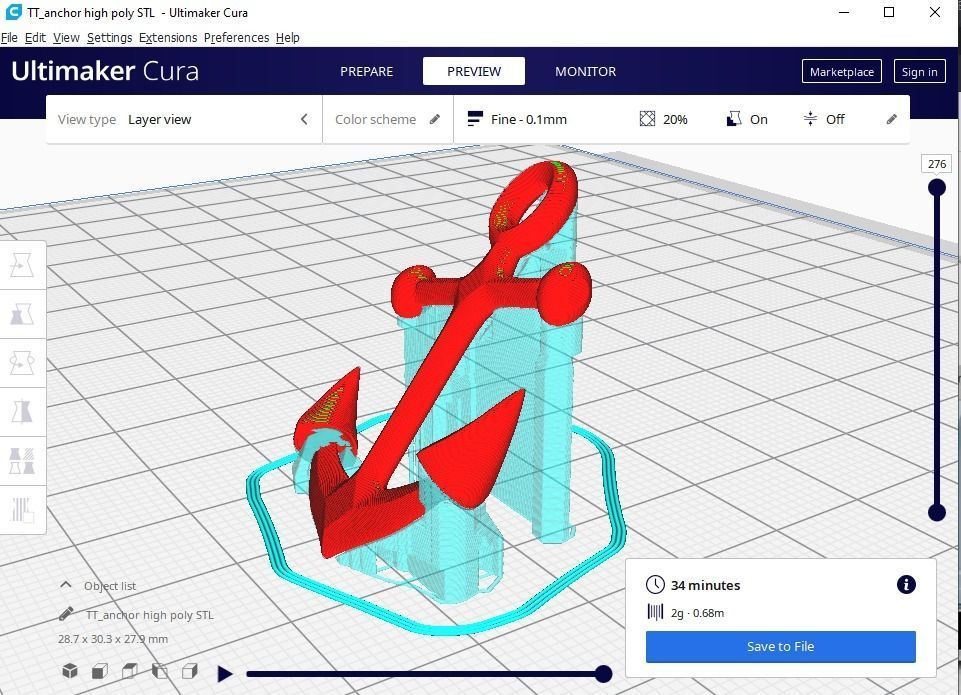Select TT_anchor high poly STL in object list
The image size is (961, 695).
[x=150, y=615]
